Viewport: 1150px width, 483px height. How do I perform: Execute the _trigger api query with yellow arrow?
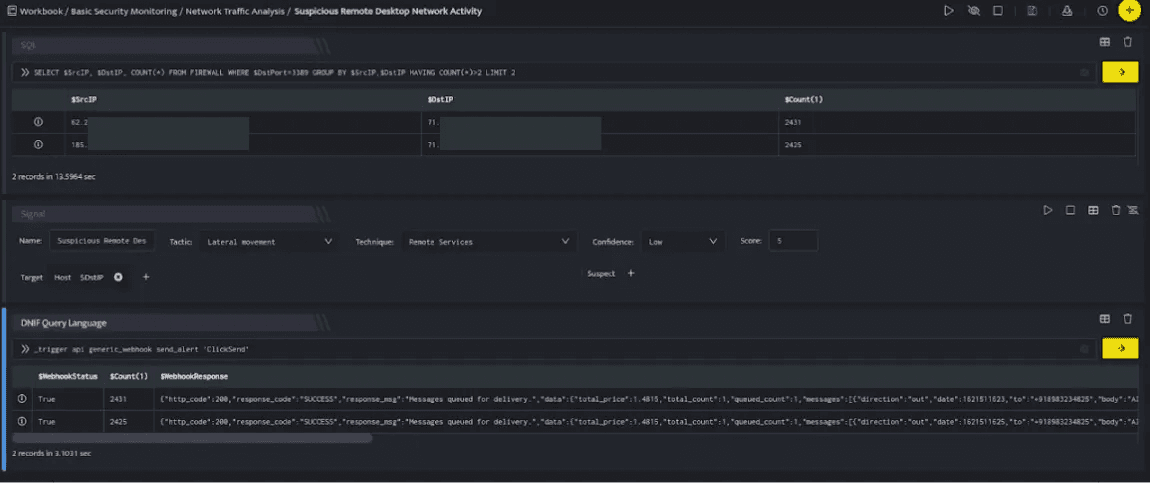pos(1121,349)
